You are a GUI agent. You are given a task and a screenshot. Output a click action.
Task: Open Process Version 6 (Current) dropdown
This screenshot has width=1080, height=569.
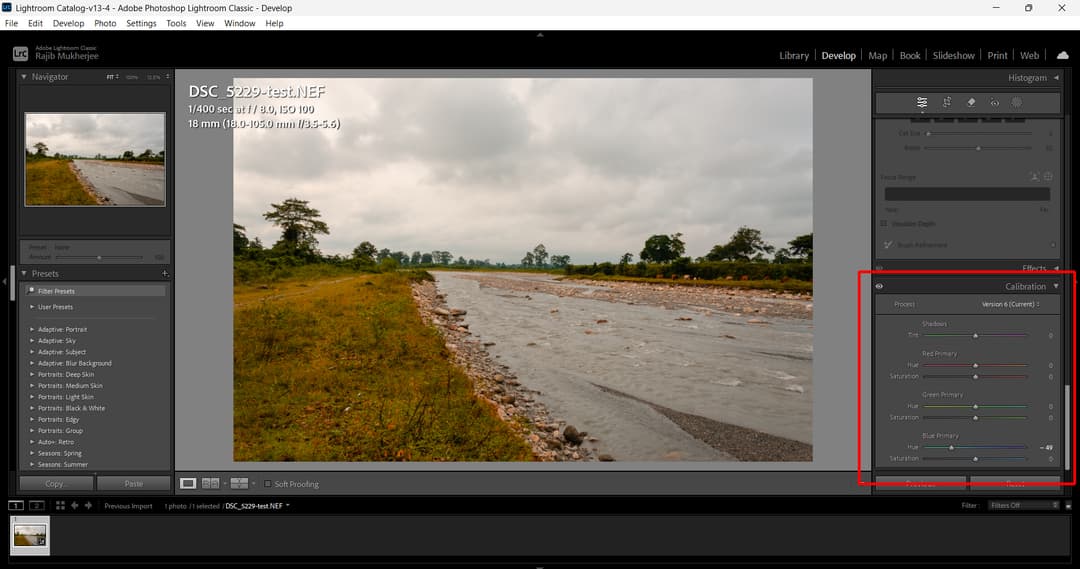pyautogui.click(x=1010, y=304)
